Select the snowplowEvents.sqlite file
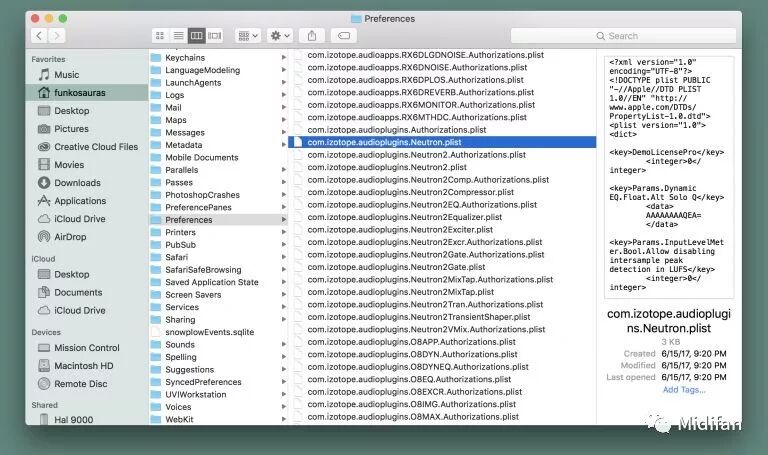 point(218,332)
